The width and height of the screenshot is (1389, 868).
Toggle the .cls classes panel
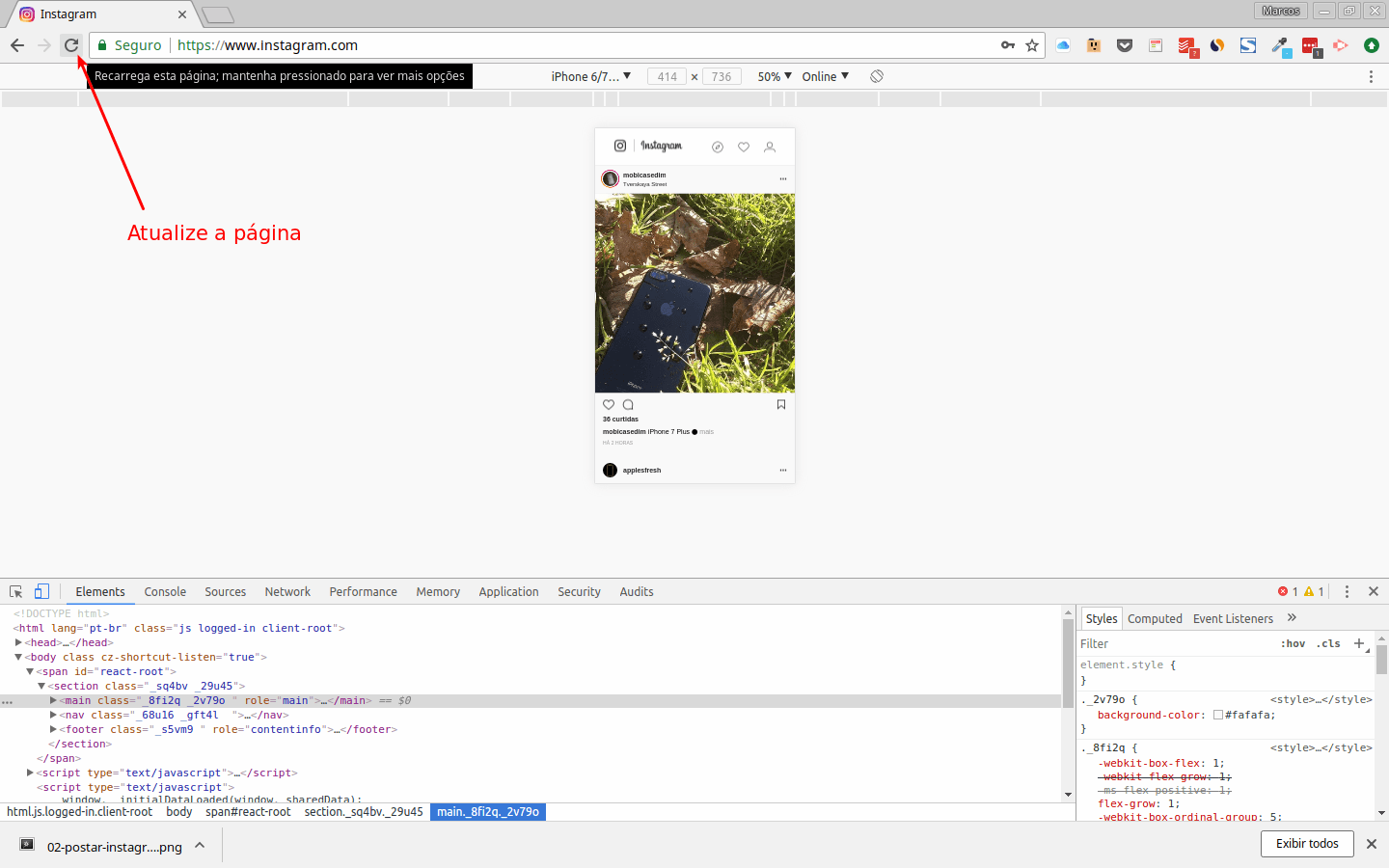click(1328, 643)
